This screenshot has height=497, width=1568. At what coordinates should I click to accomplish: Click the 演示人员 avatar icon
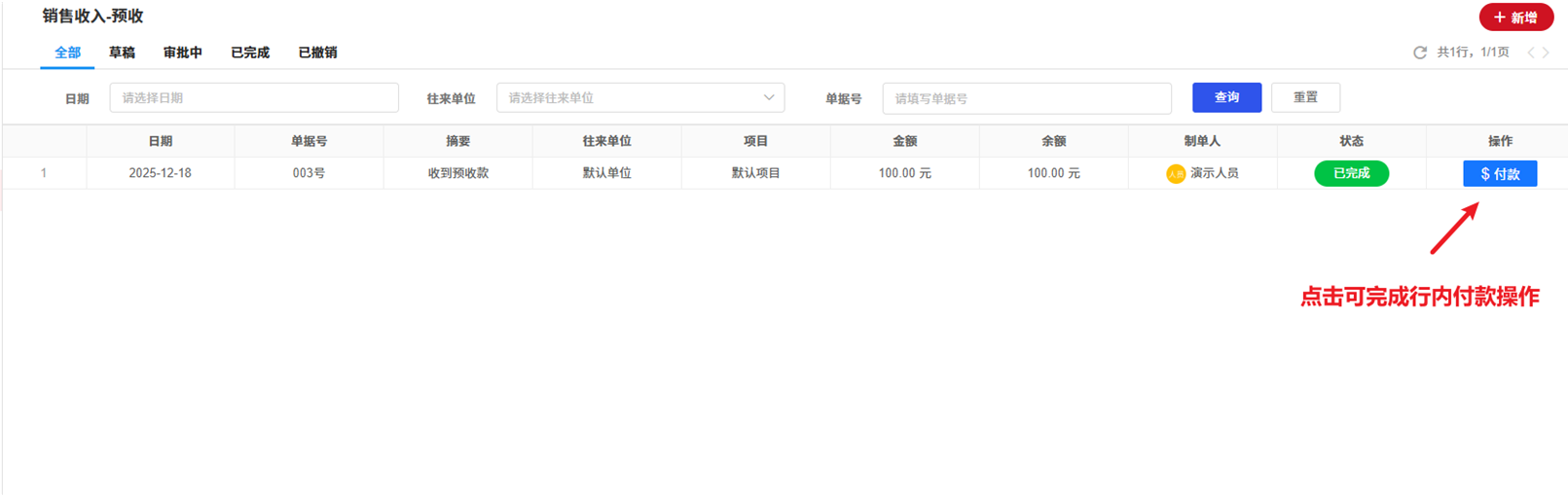tap(1175, 174)
